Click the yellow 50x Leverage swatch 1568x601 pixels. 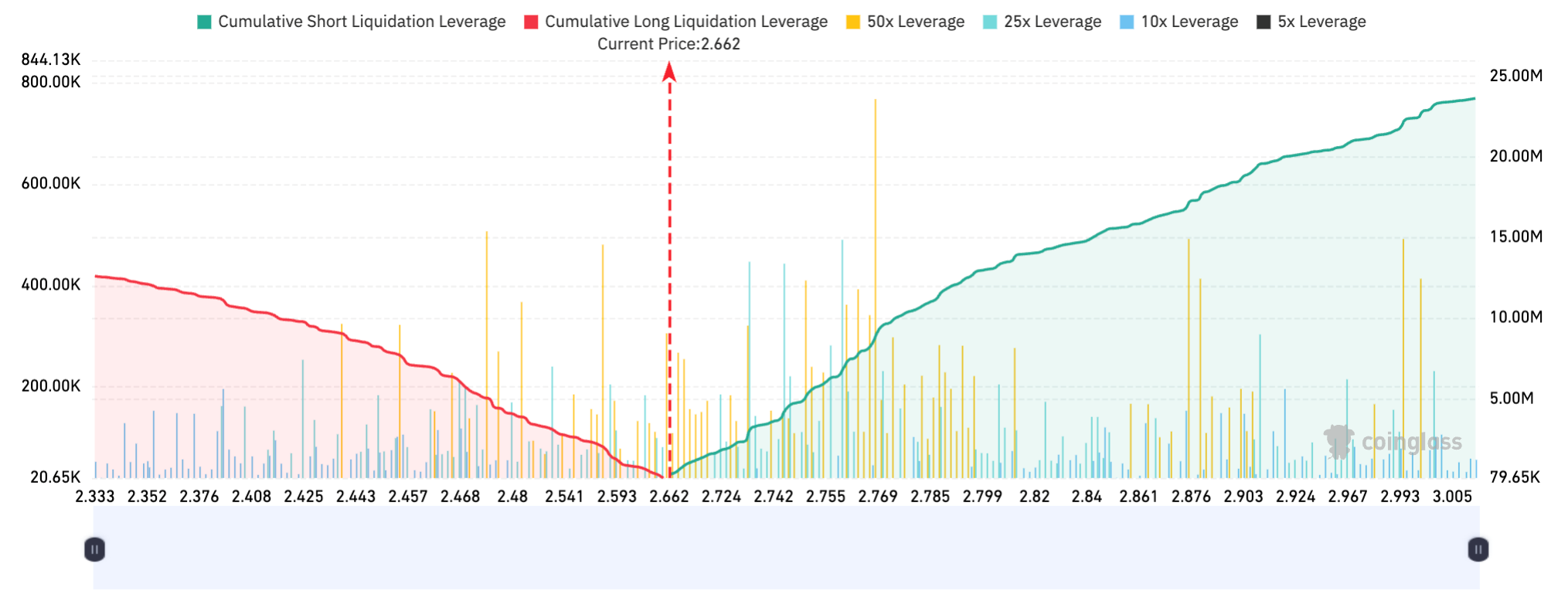[x=853, y=22]
